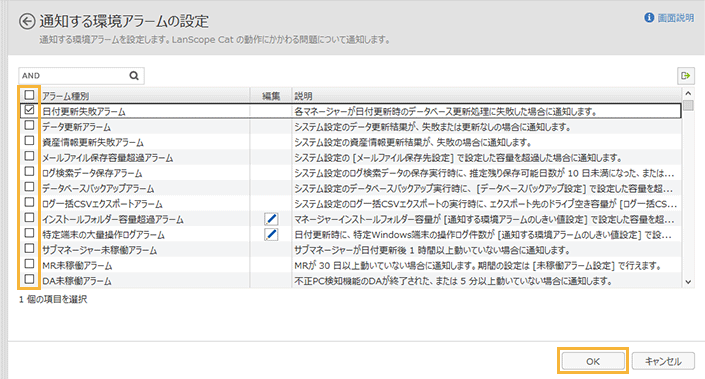Select the データ更新アラーム row name
This screenshot has width=705, height=379.
point(76,127)
